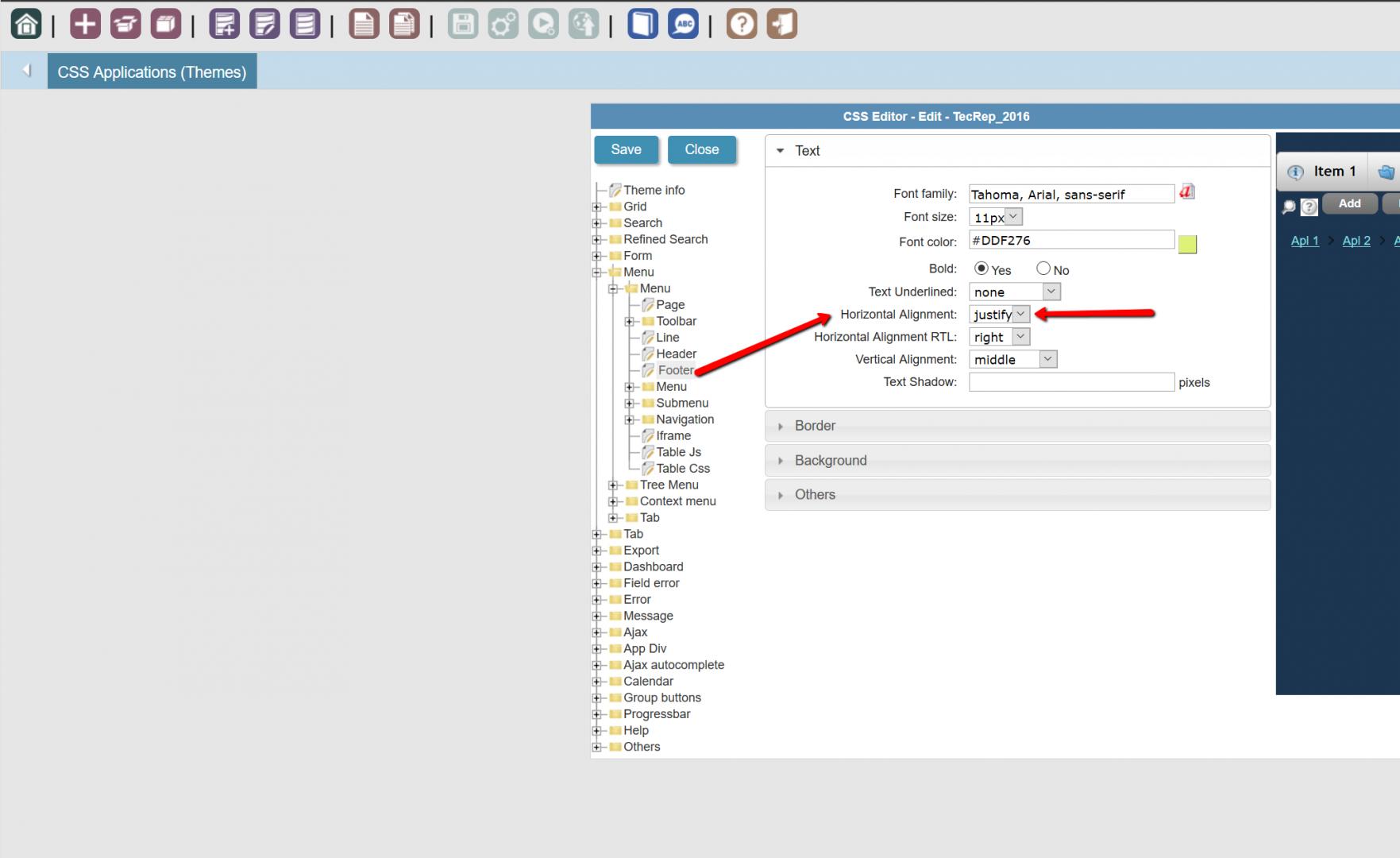
Task: Expand the Grid tree node
Action: click(596, 207)
